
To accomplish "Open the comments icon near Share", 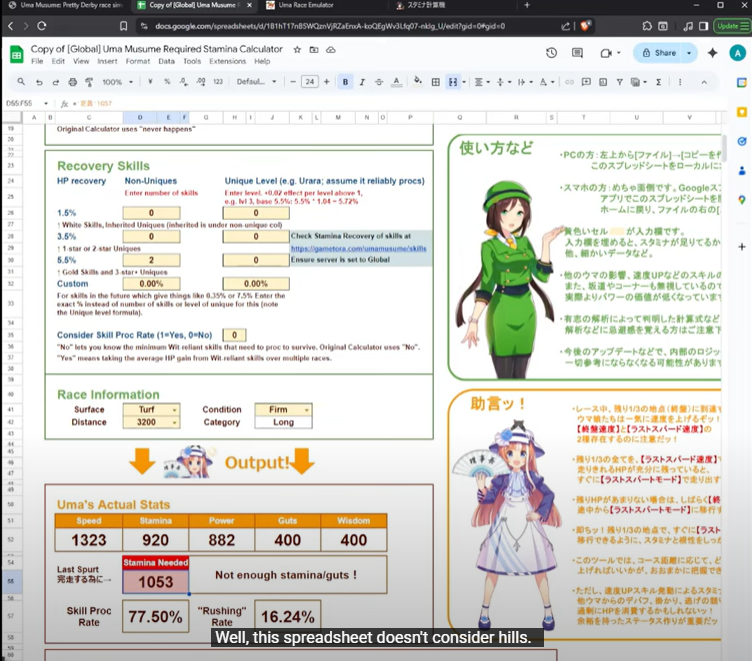I will click(x=578, y=53).
